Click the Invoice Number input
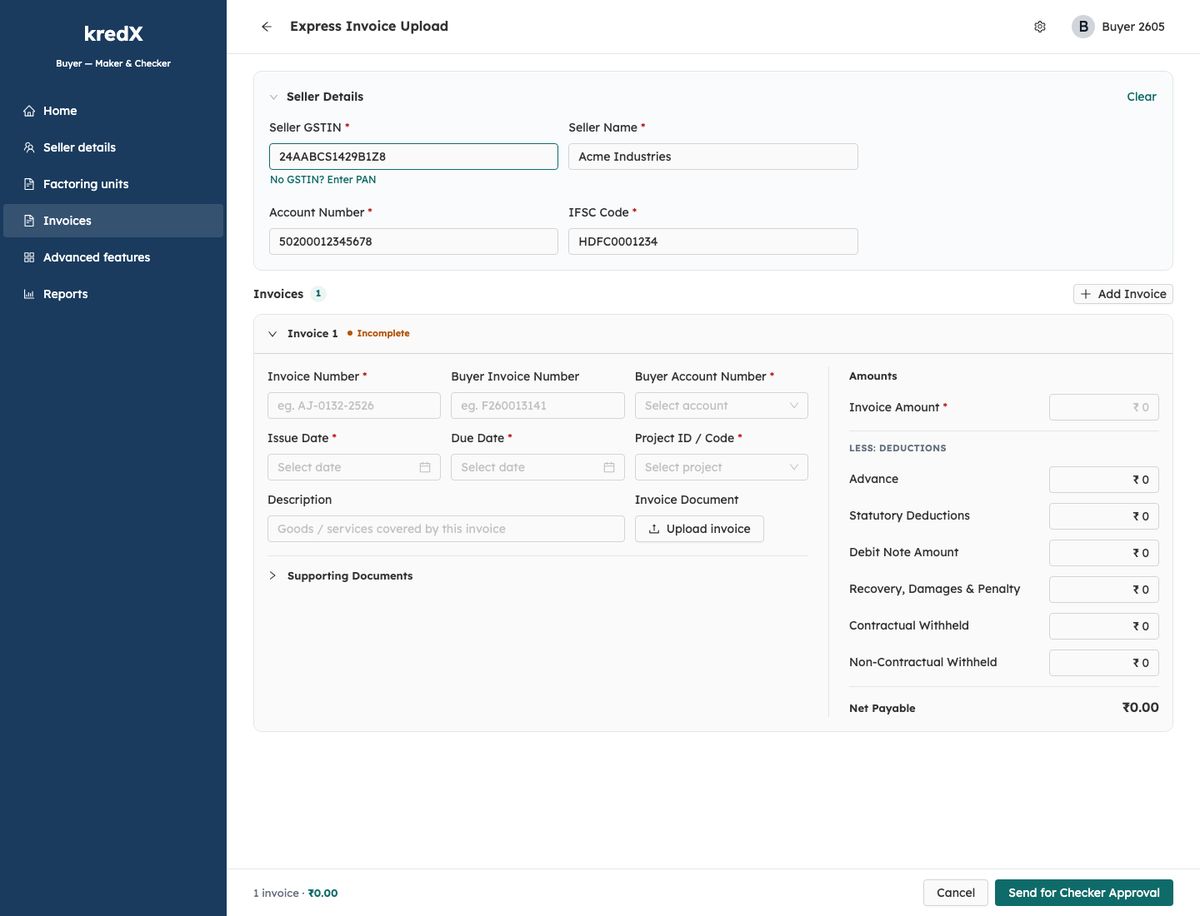Viewport: 1200px width, 916px height. pyautogui.click(x=354, y=406)
